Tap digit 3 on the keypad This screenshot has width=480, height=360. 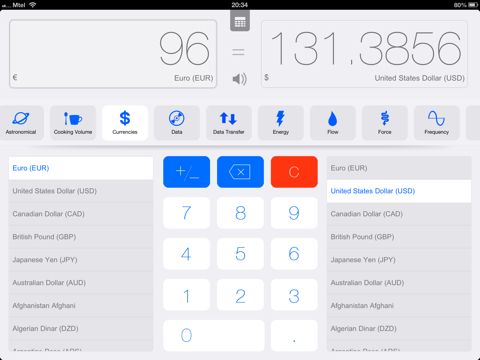coord(294,295)
